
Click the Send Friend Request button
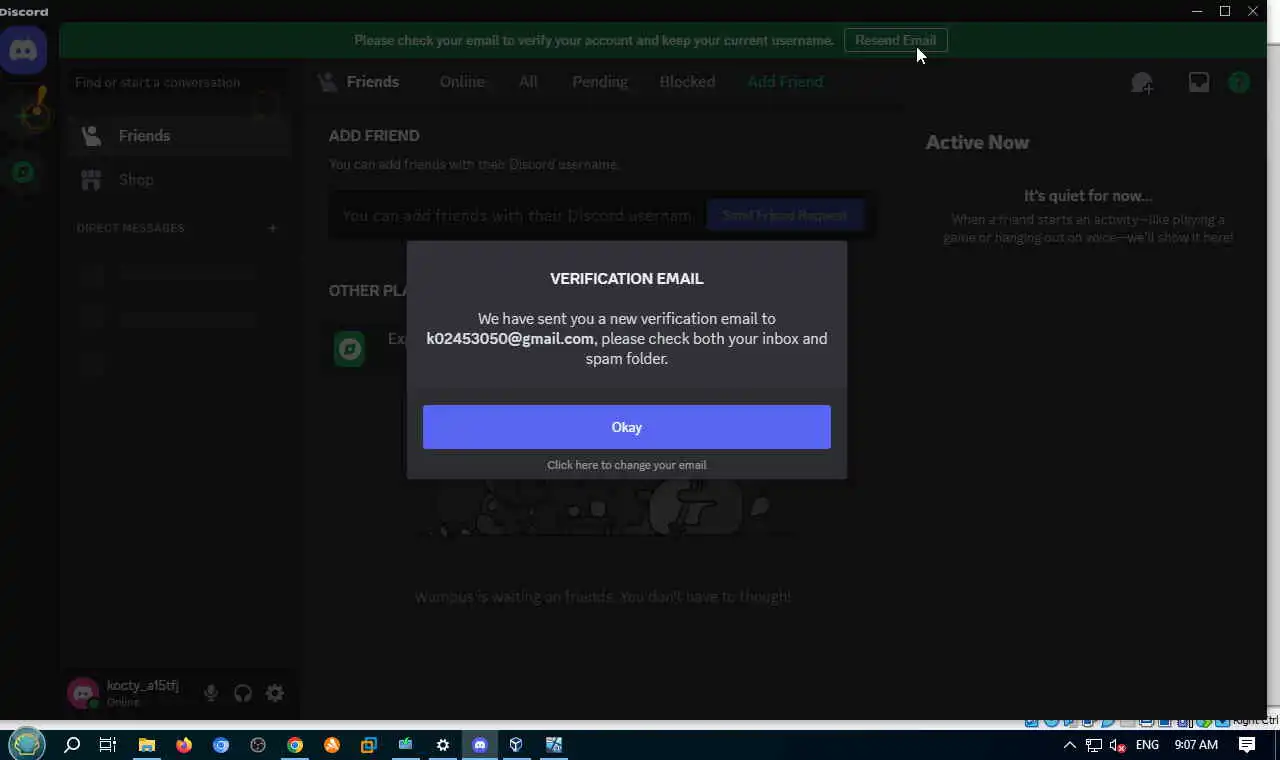click(x=785, y=215)
